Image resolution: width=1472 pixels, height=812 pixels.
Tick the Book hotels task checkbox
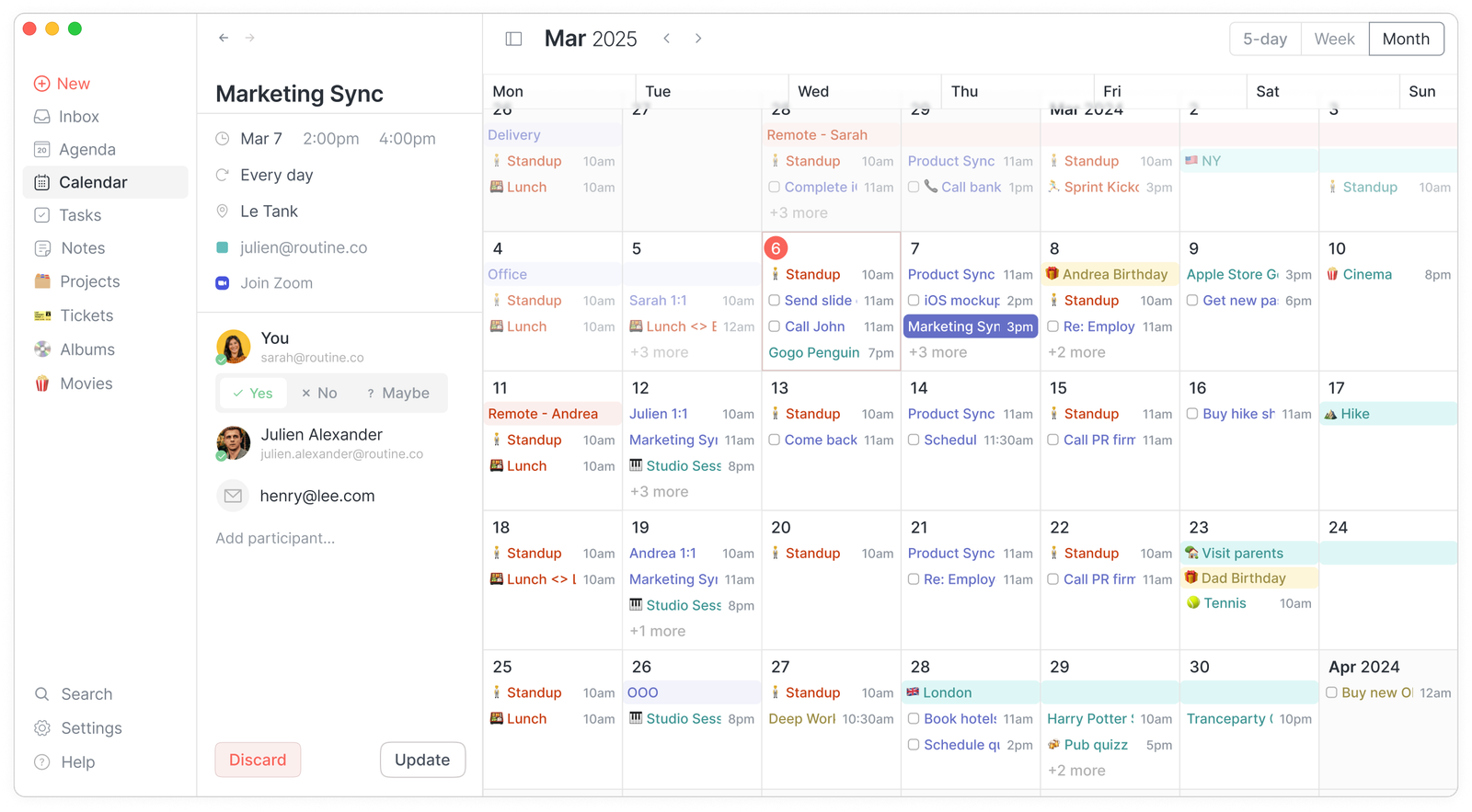point(914,719)
